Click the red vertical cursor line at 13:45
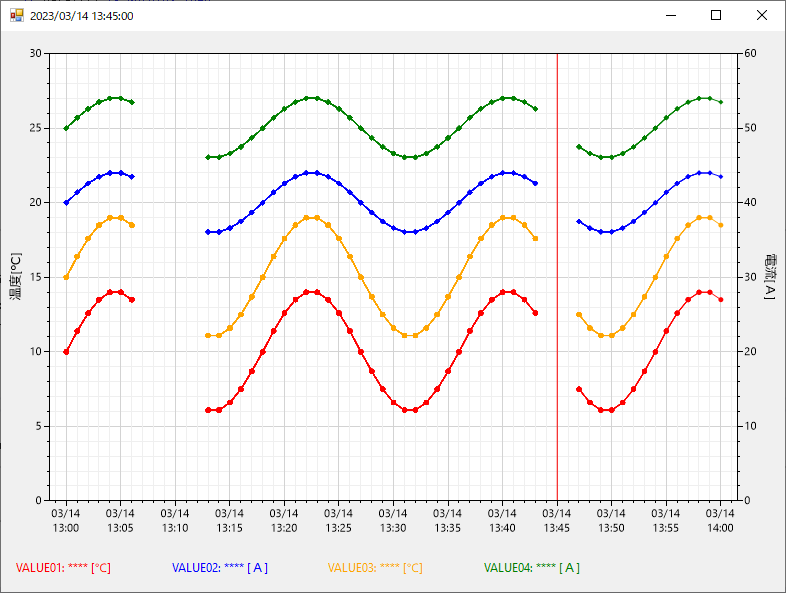The image size is (786, 593). pos(557,300)
